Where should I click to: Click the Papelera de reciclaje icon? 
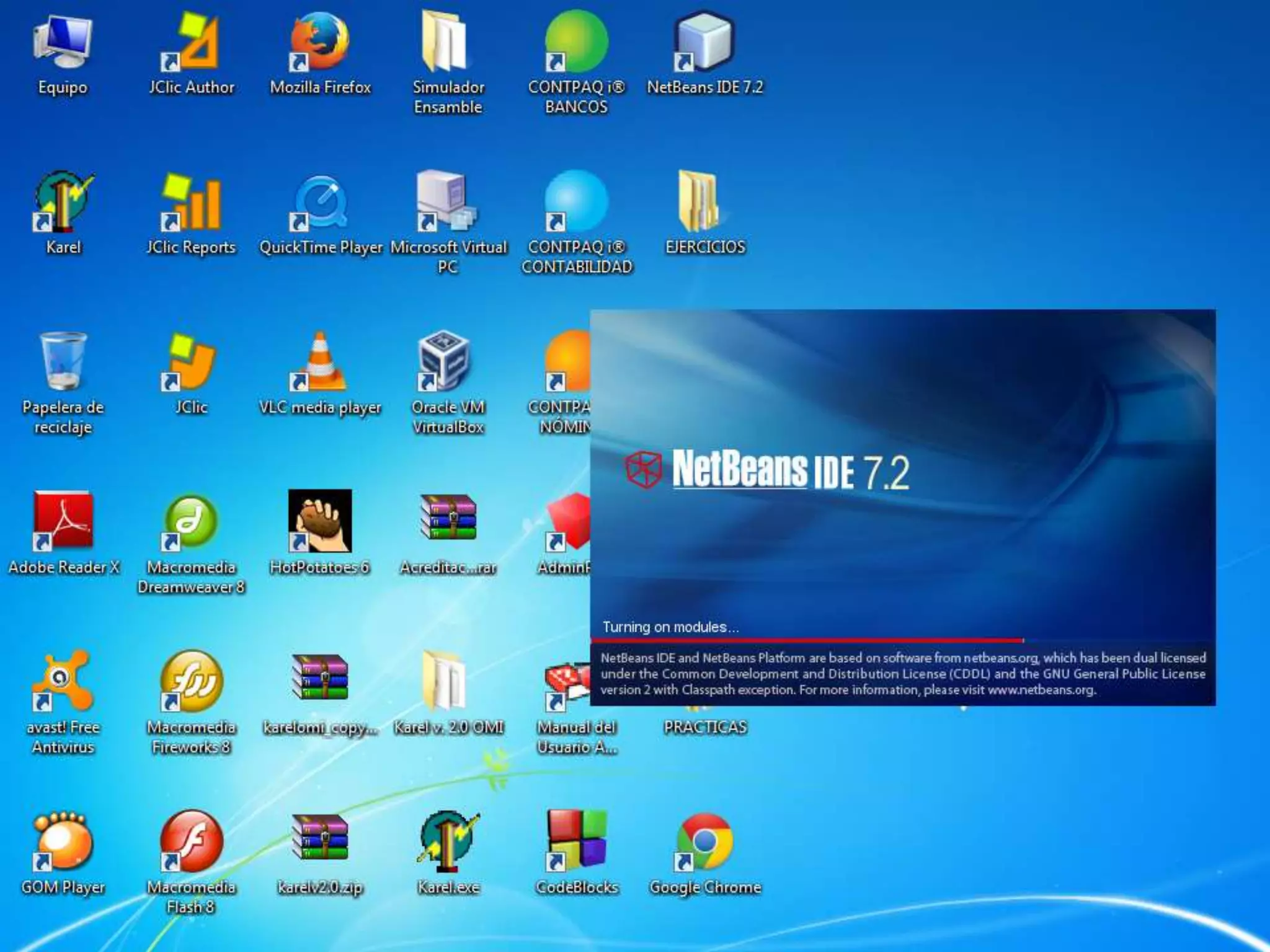point(63,362)
